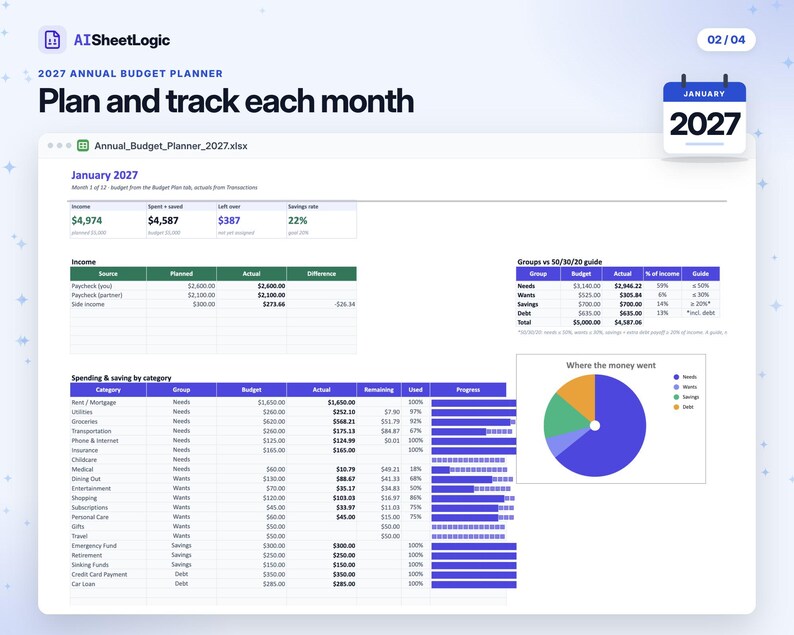This screenshot has height=635, width=794.
Task: Click the AISheetLogic brand name text
Action: 122,40
